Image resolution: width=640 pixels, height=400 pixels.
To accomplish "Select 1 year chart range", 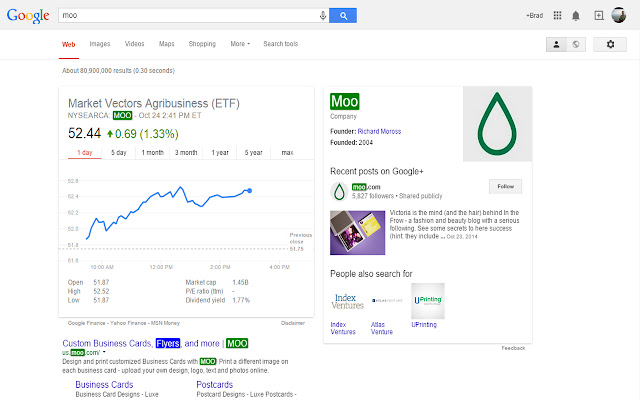I will 220,153.
